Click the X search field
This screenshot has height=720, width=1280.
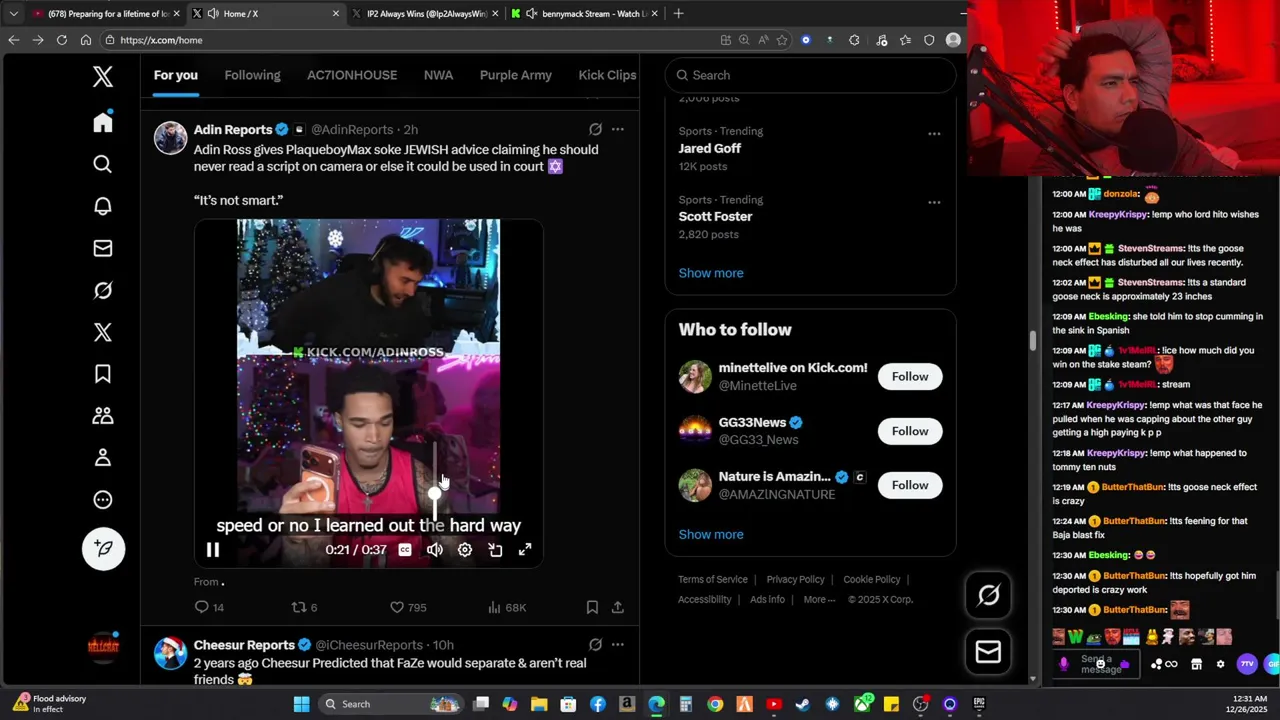click(x=810, y=75)
